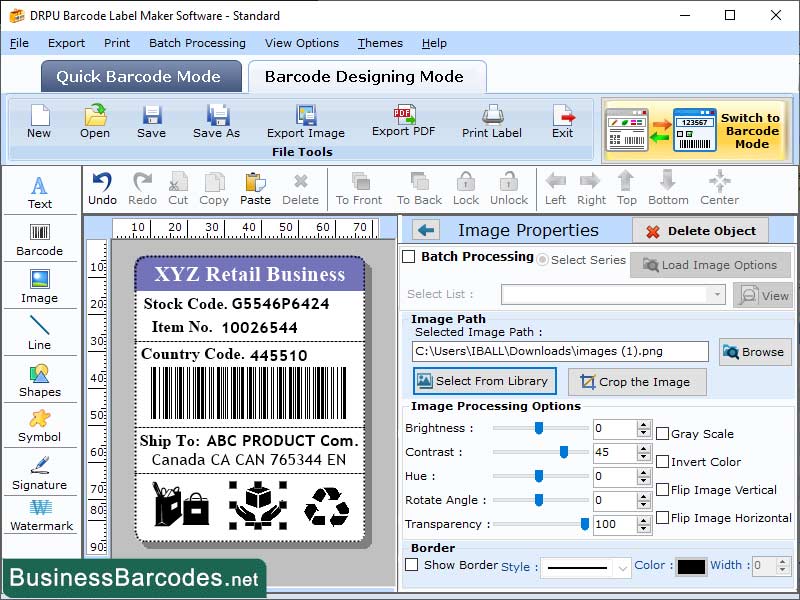The height and width of the screenshot is (600, 800).
Task: Click the Browse button for image path
Action: pyautogui.click(x=755, y=351)
